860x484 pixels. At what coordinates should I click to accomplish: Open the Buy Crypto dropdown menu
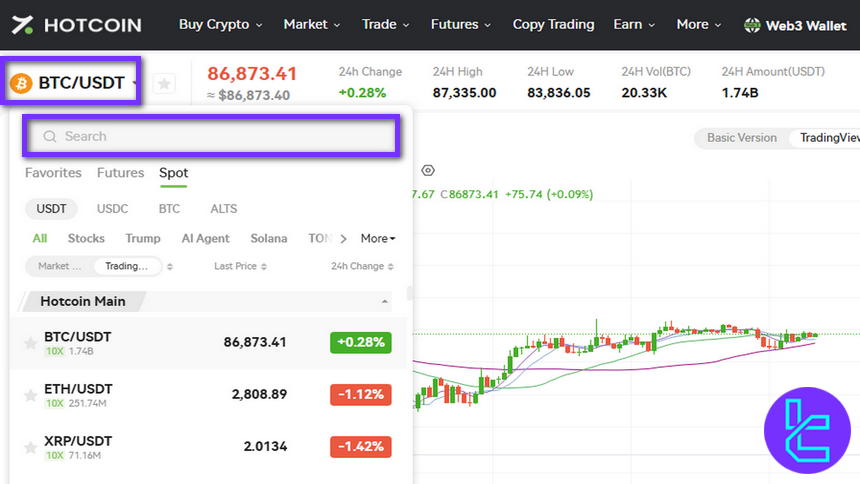point(220,25)
